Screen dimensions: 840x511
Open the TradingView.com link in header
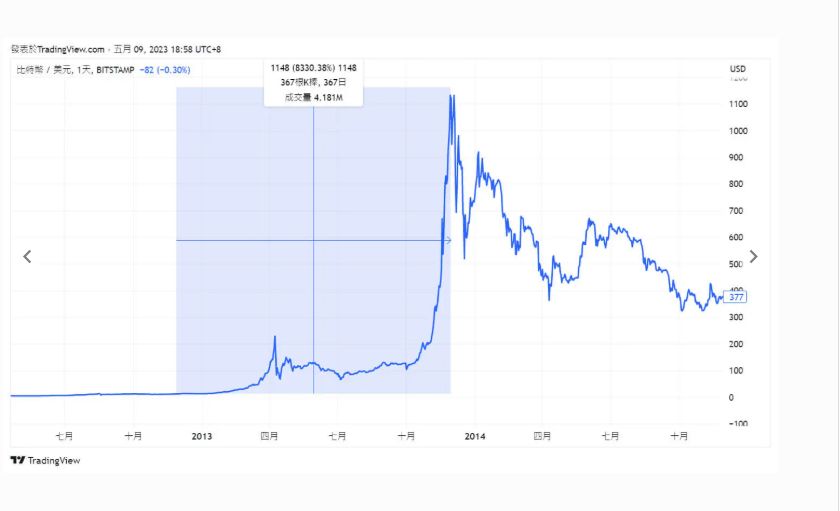click(x=71, y=49)
